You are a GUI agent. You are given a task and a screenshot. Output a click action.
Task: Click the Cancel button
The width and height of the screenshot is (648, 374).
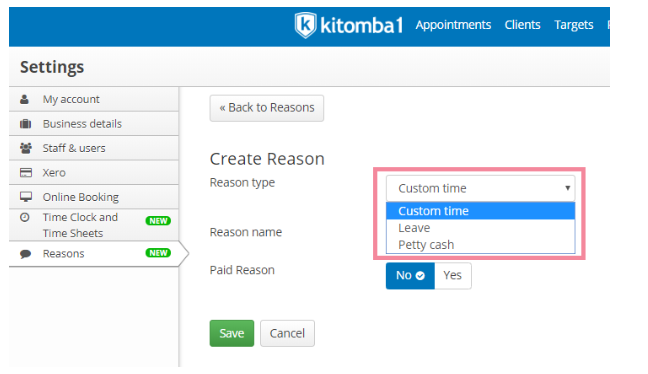click(x=287, y=333)
